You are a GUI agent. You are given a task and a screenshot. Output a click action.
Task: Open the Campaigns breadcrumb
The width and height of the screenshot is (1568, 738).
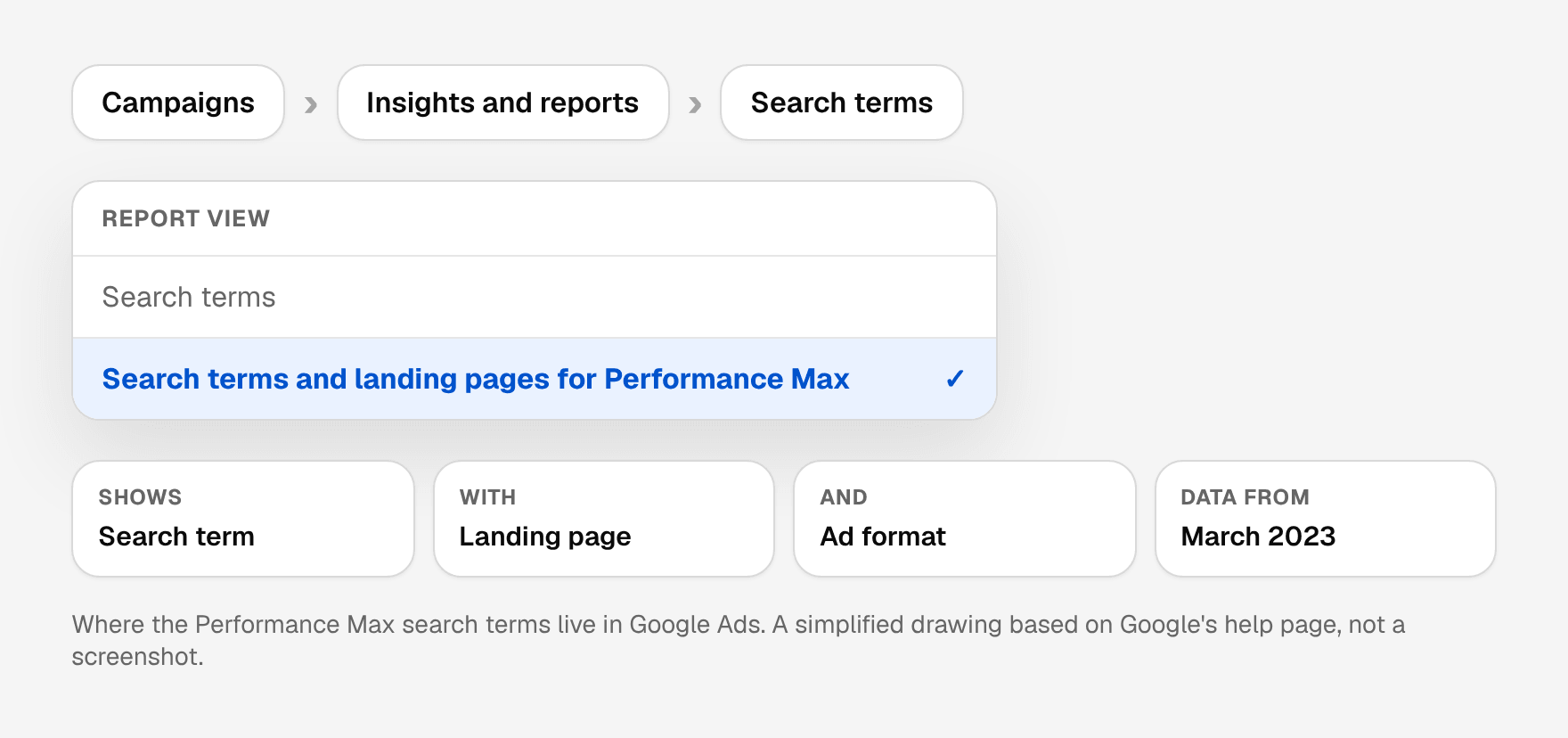coord(178,102)
